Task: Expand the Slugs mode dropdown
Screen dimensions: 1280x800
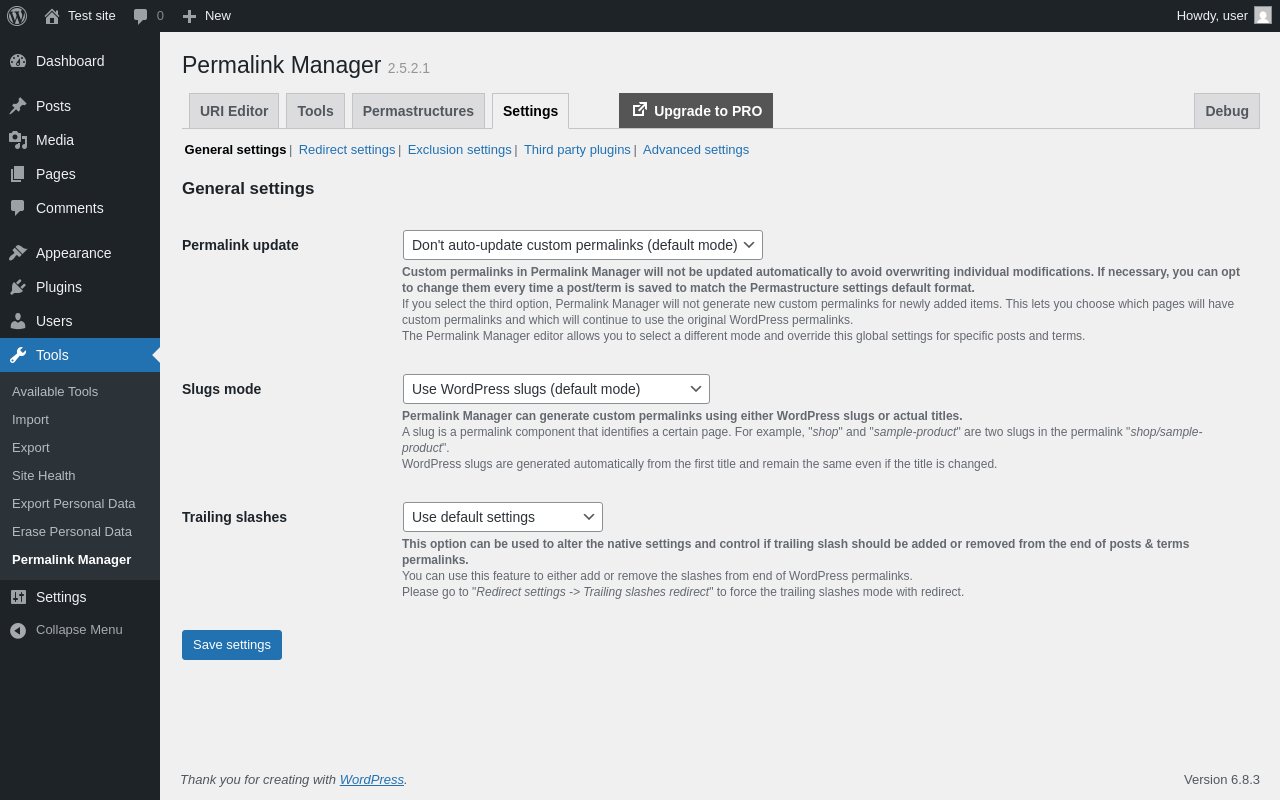Action: point(556,389)
